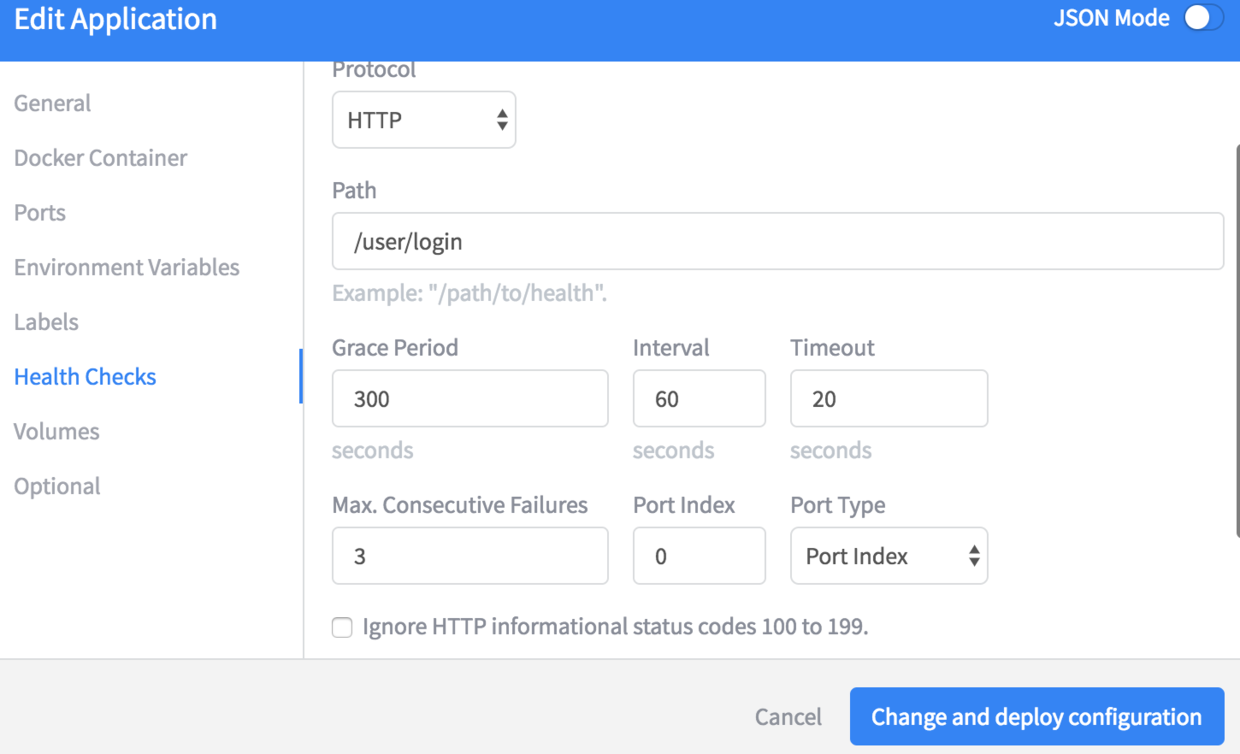
Task: Open the Volumes section
Action: 56,431
